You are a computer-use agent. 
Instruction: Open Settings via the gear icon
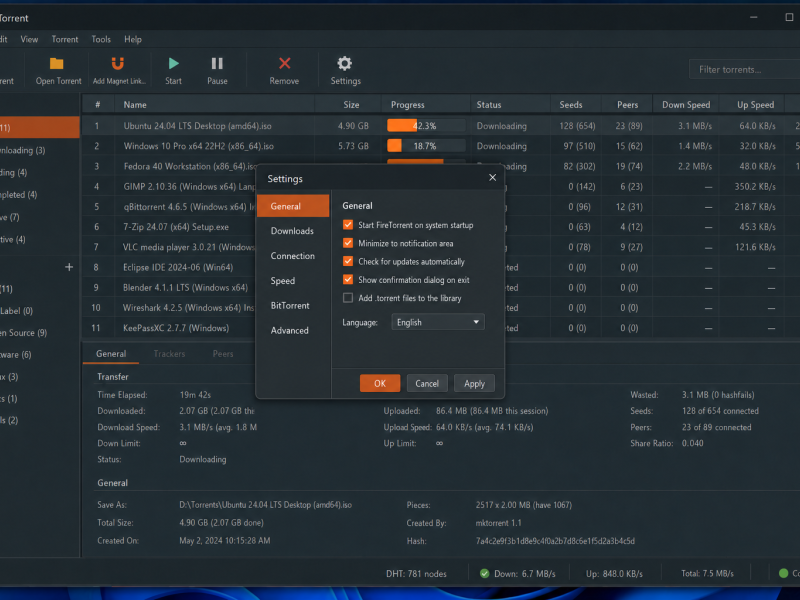[344, 63]
